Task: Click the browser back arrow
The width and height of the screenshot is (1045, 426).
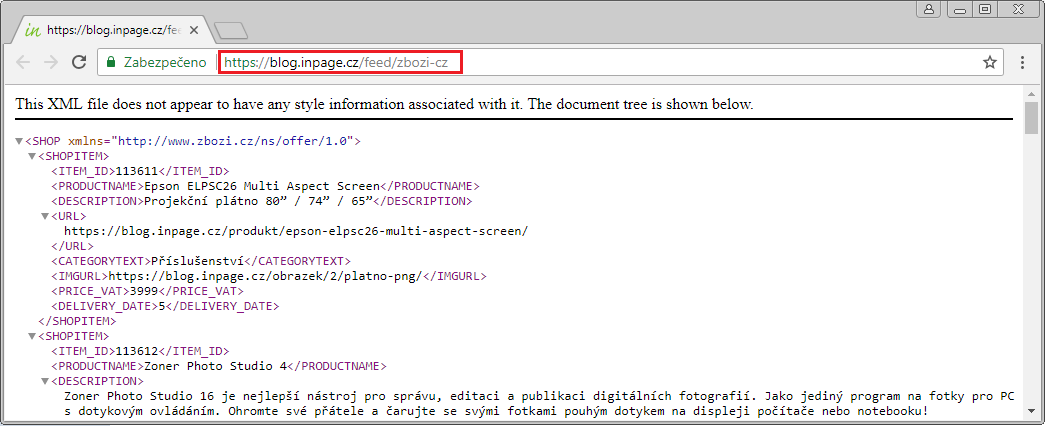Action: (x=23, y=62)
